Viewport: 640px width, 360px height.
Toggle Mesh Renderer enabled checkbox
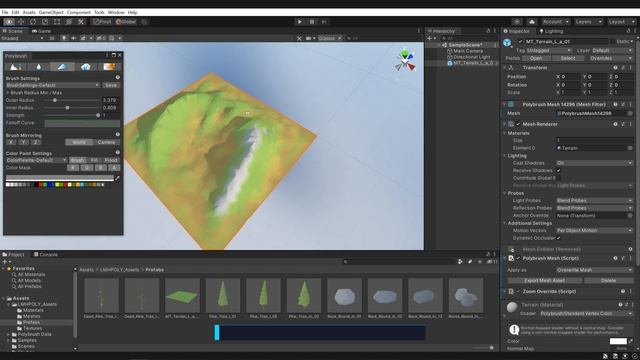(x=518, y=124)
